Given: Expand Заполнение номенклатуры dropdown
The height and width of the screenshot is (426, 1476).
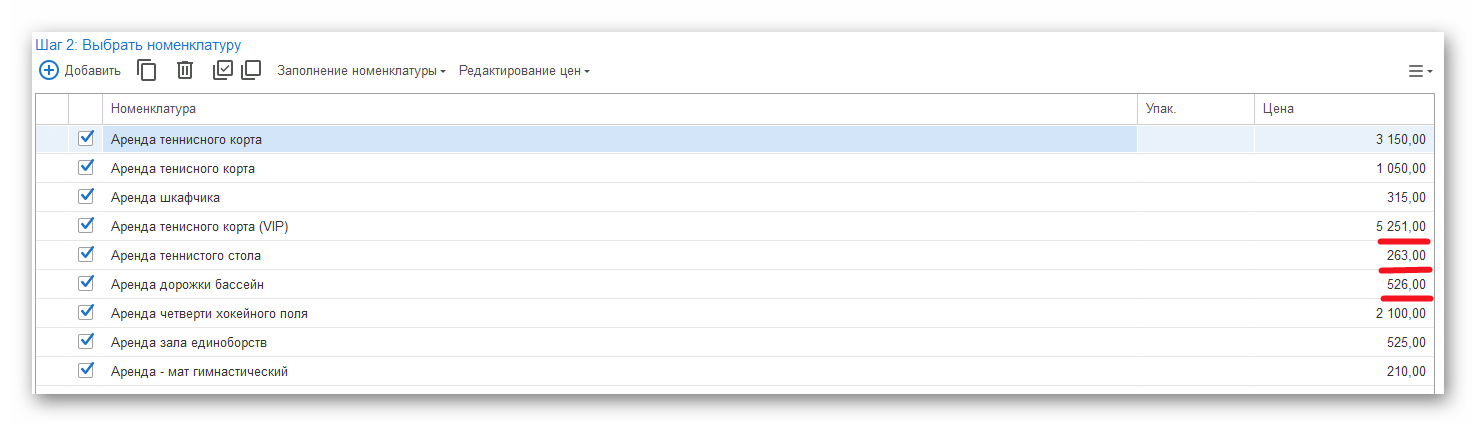Looking at the screenshot, I should [361, 71].
